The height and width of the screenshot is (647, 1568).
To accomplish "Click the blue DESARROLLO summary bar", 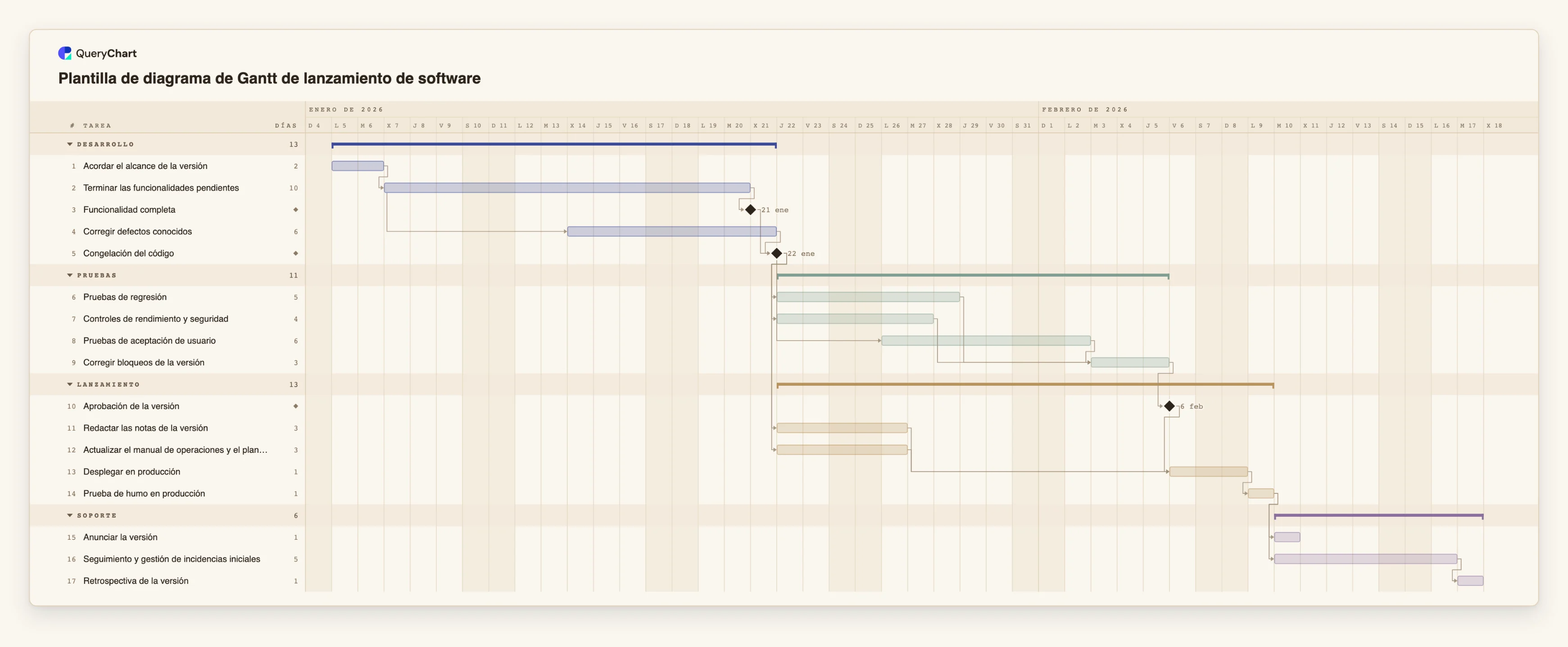I will coord(554,145).
